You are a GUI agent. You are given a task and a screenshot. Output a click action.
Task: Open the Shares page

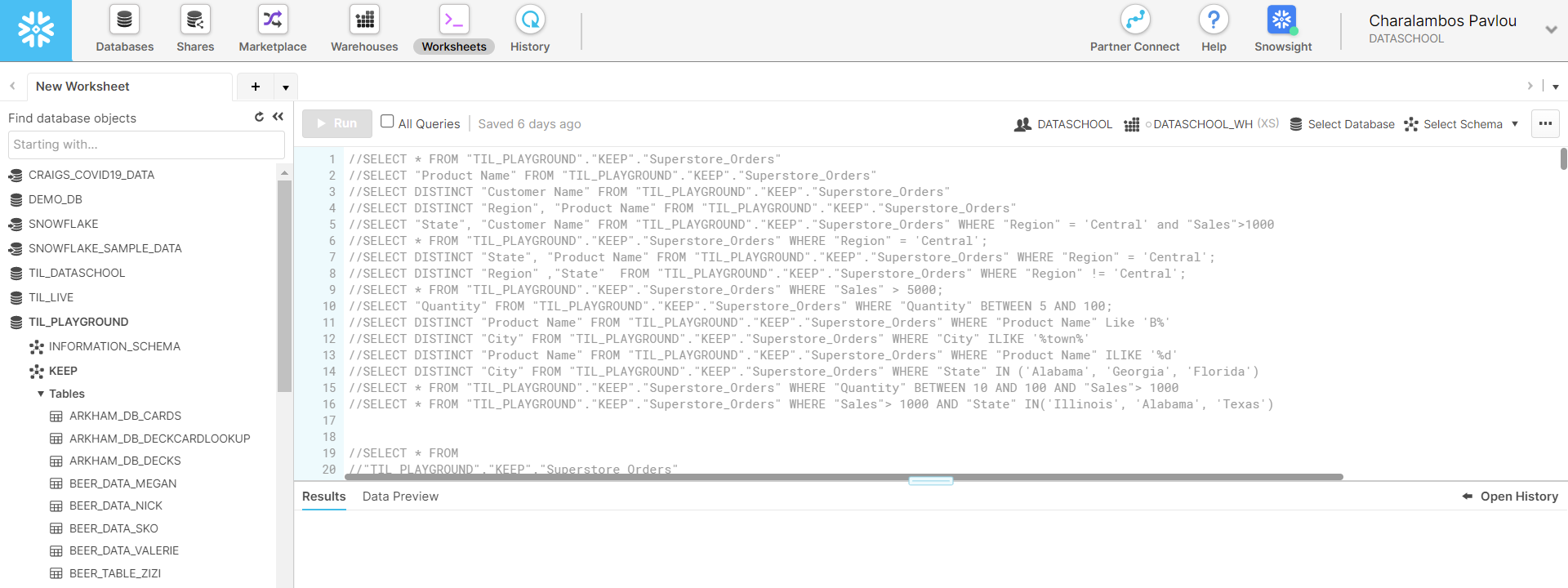(x=195, y=30)
